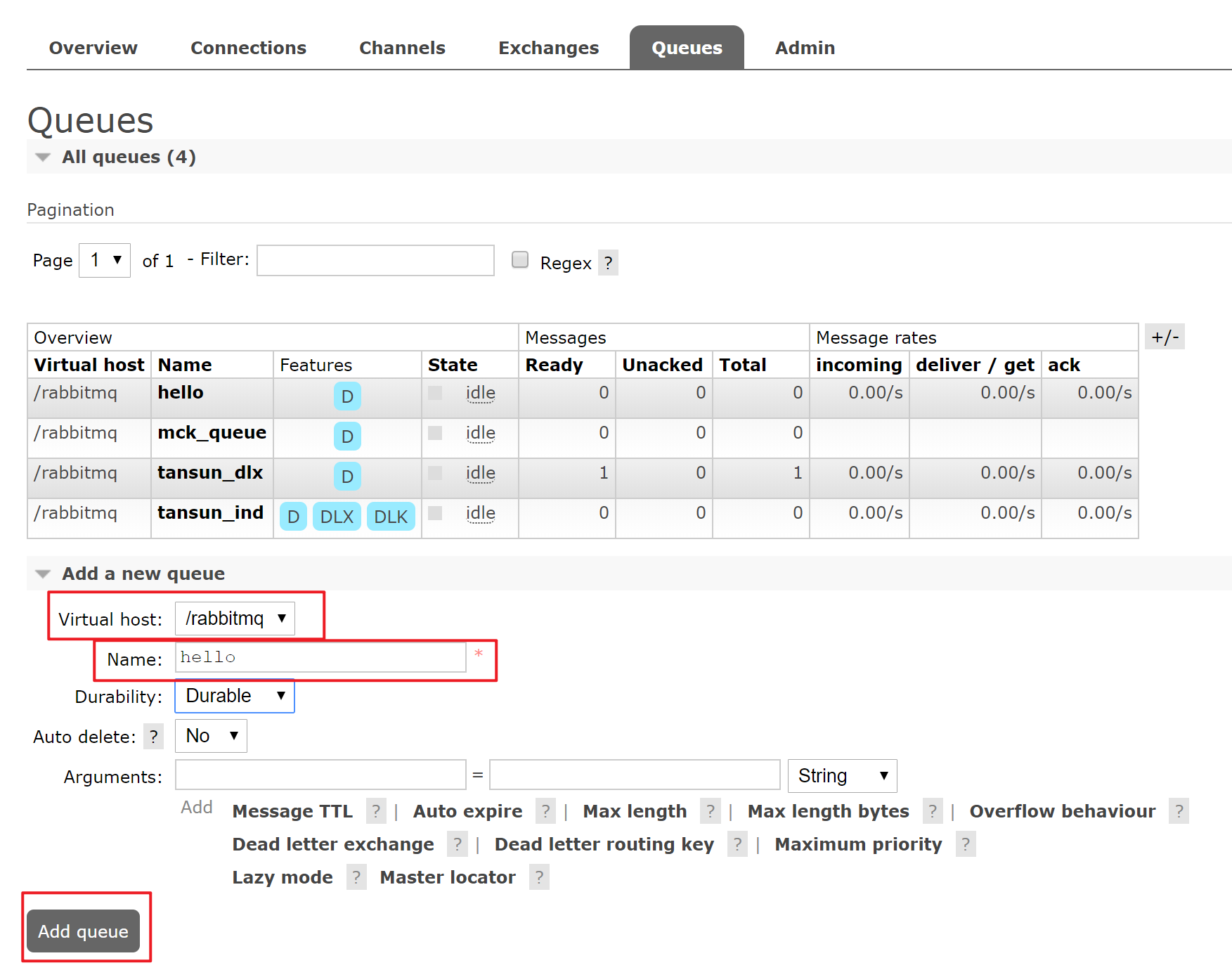Sort queues by incoming rate column
The height and width of the screenshot is (970, 1232).
(859, 365)
